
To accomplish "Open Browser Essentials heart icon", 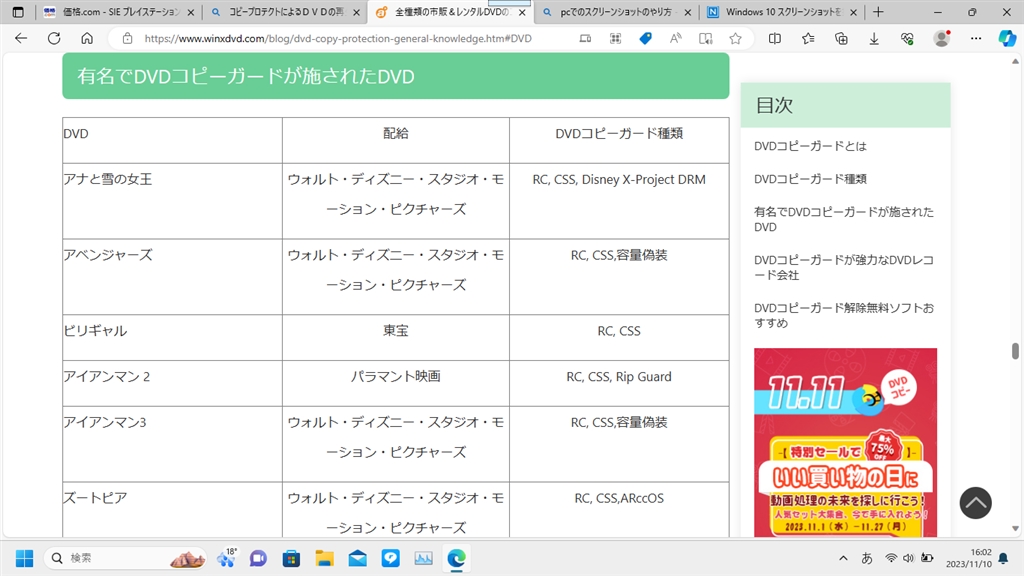I will point(907,39).
